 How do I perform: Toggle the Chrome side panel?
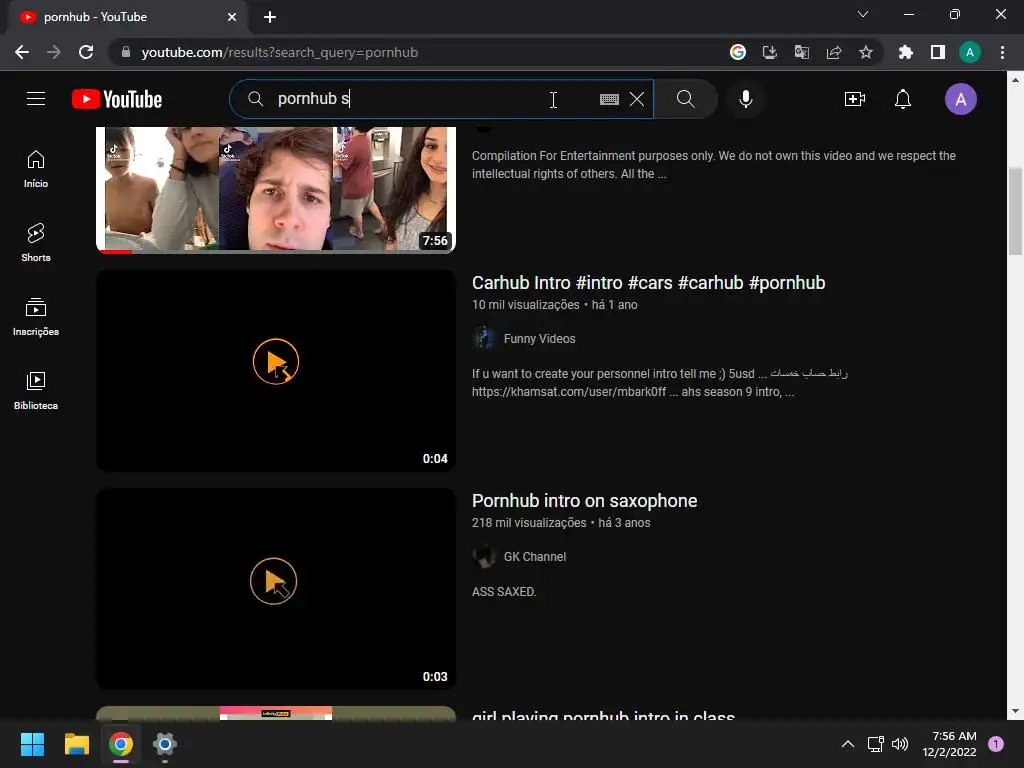(x=938, y=52)
